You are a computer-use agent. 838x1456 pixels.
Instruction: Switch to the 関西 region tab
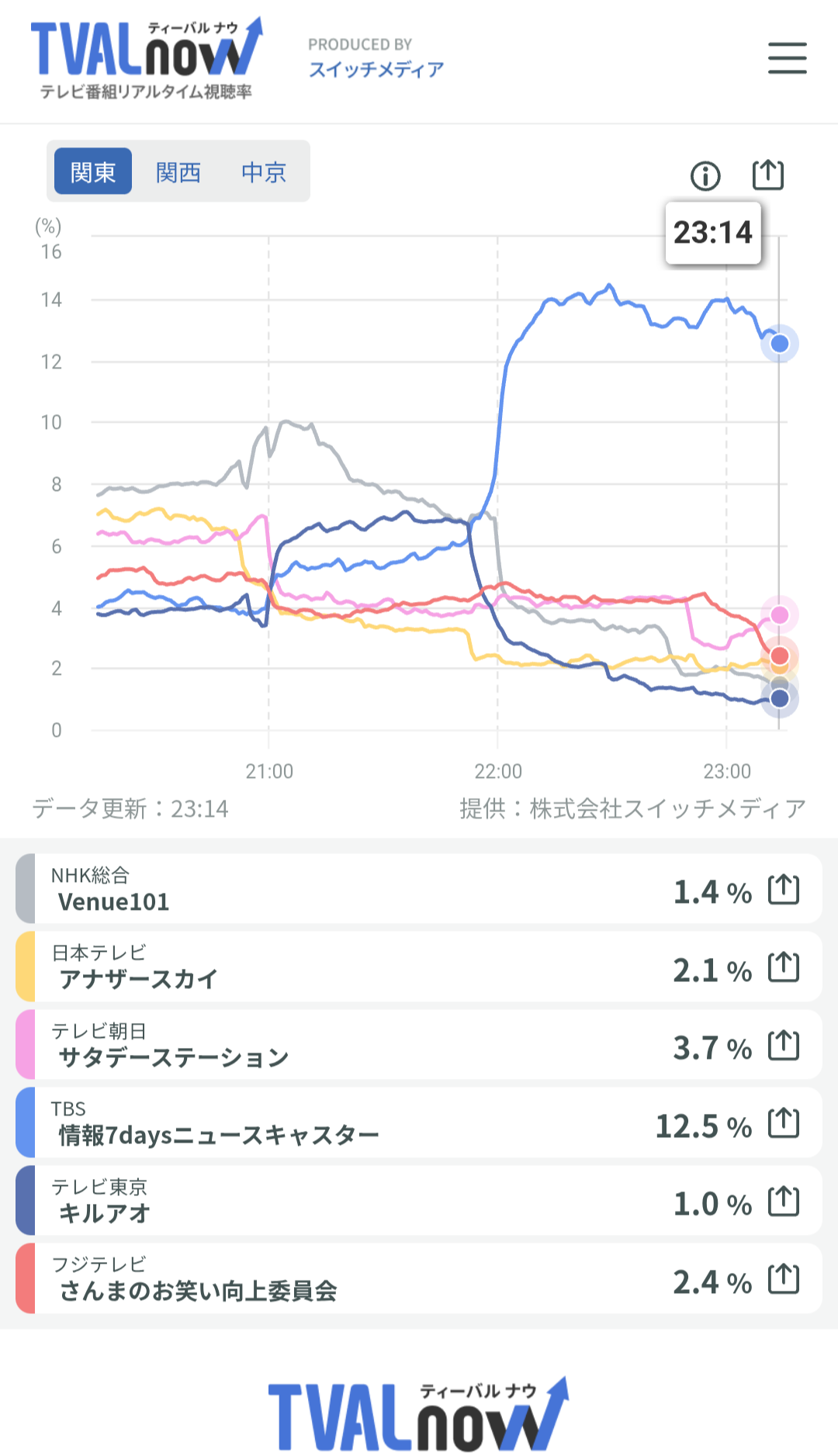coord(178,171)
